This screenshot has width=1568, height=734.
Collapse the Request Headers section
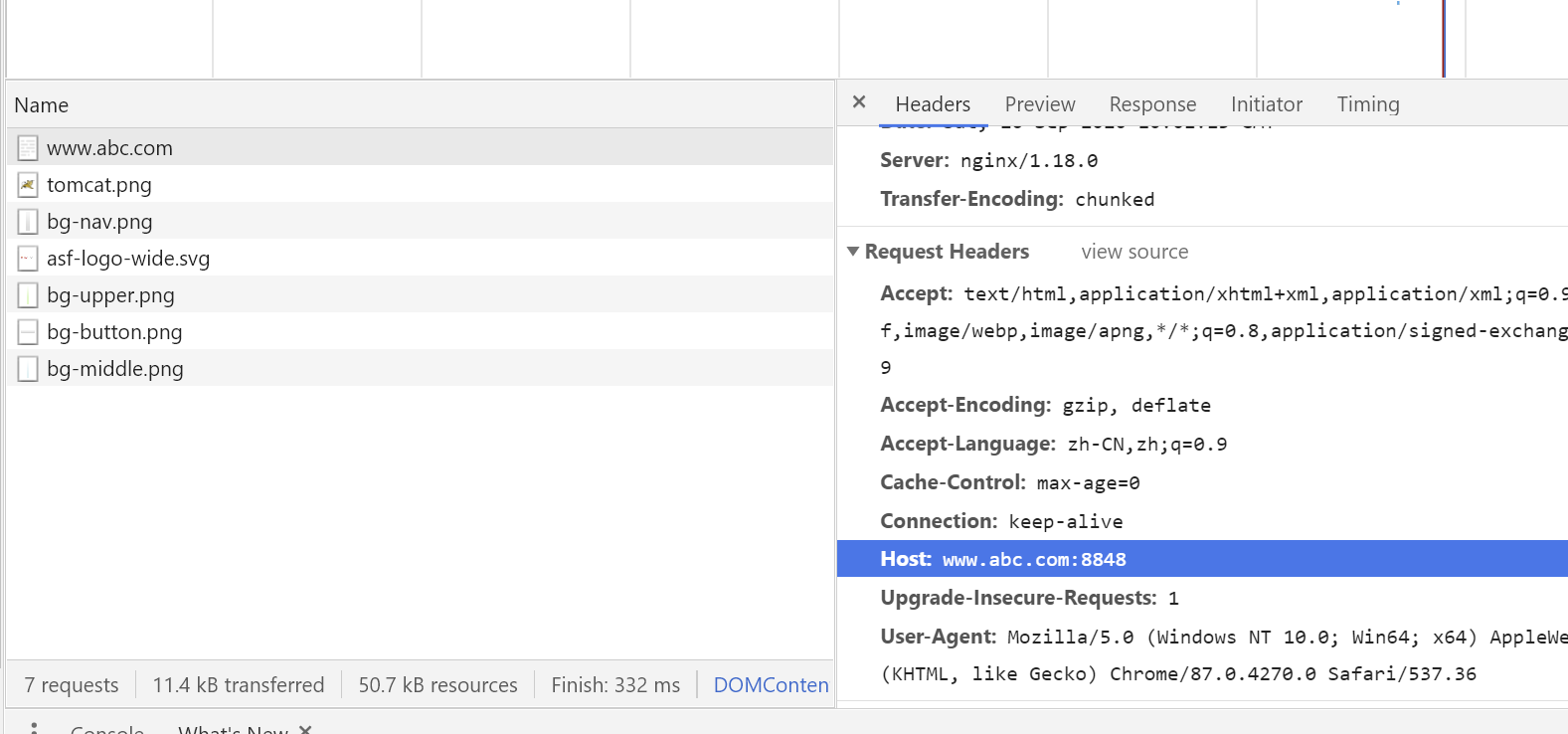853,252
